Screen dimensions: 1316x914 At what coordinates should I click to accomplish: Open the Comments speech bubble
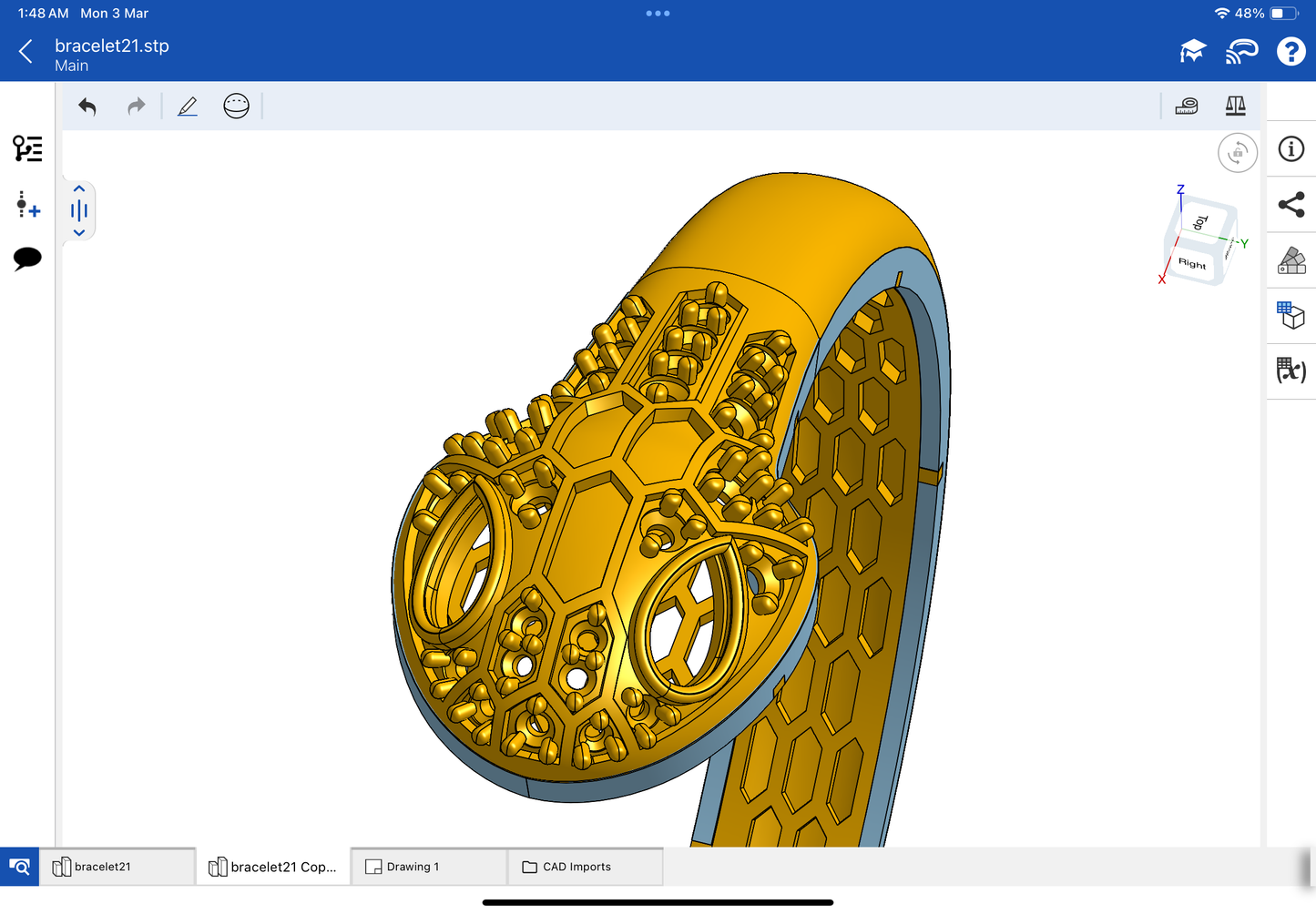[x=27, y=259]
